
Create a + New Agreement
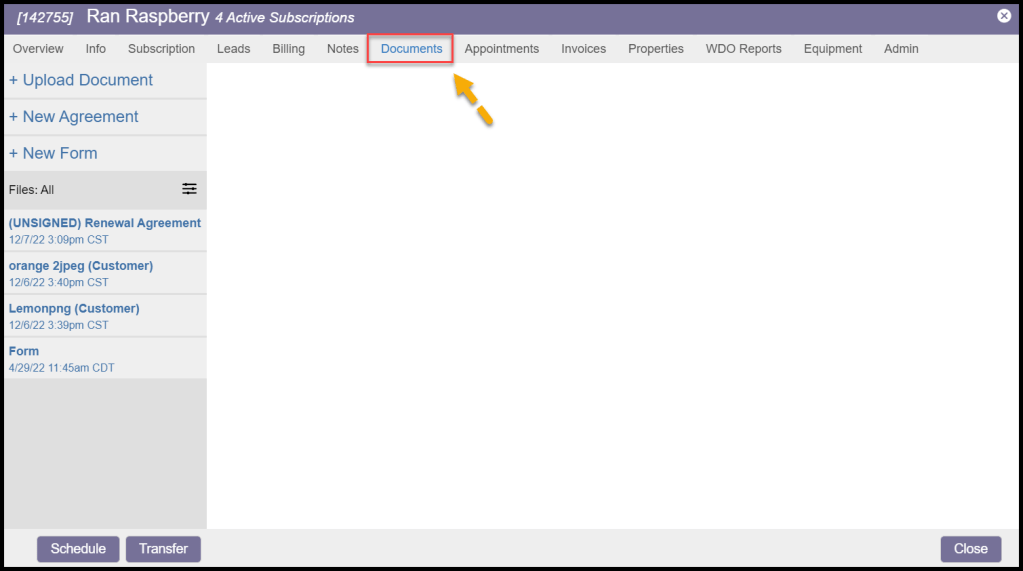(74, 117)
